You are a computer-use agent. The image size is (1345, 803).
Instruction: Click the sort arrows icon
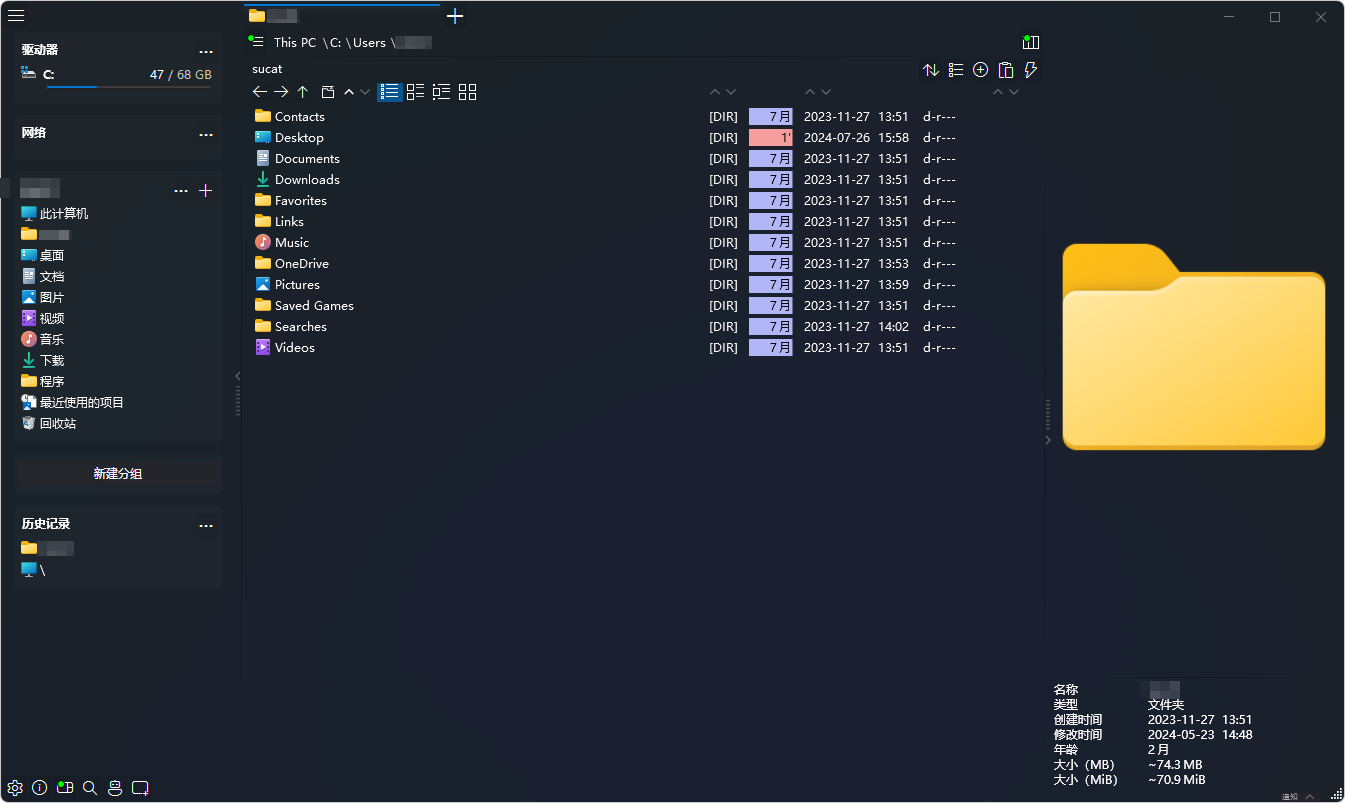[x=931, y=70]
